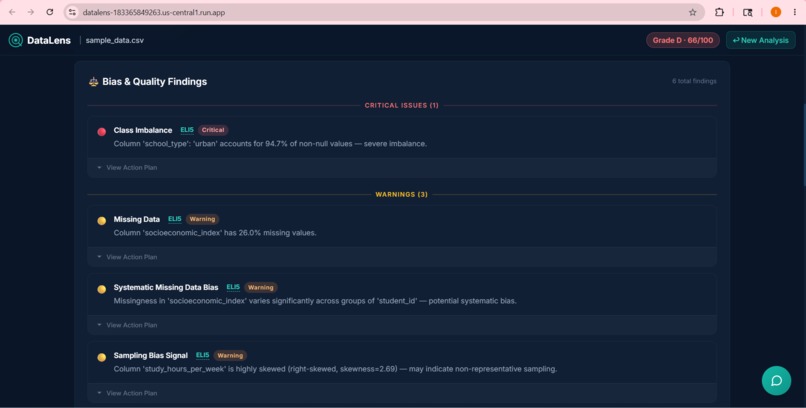Screen dimensions: 806x408
Task: Click the WARNINGS (3) section label
Action: [x=401, y=194]
